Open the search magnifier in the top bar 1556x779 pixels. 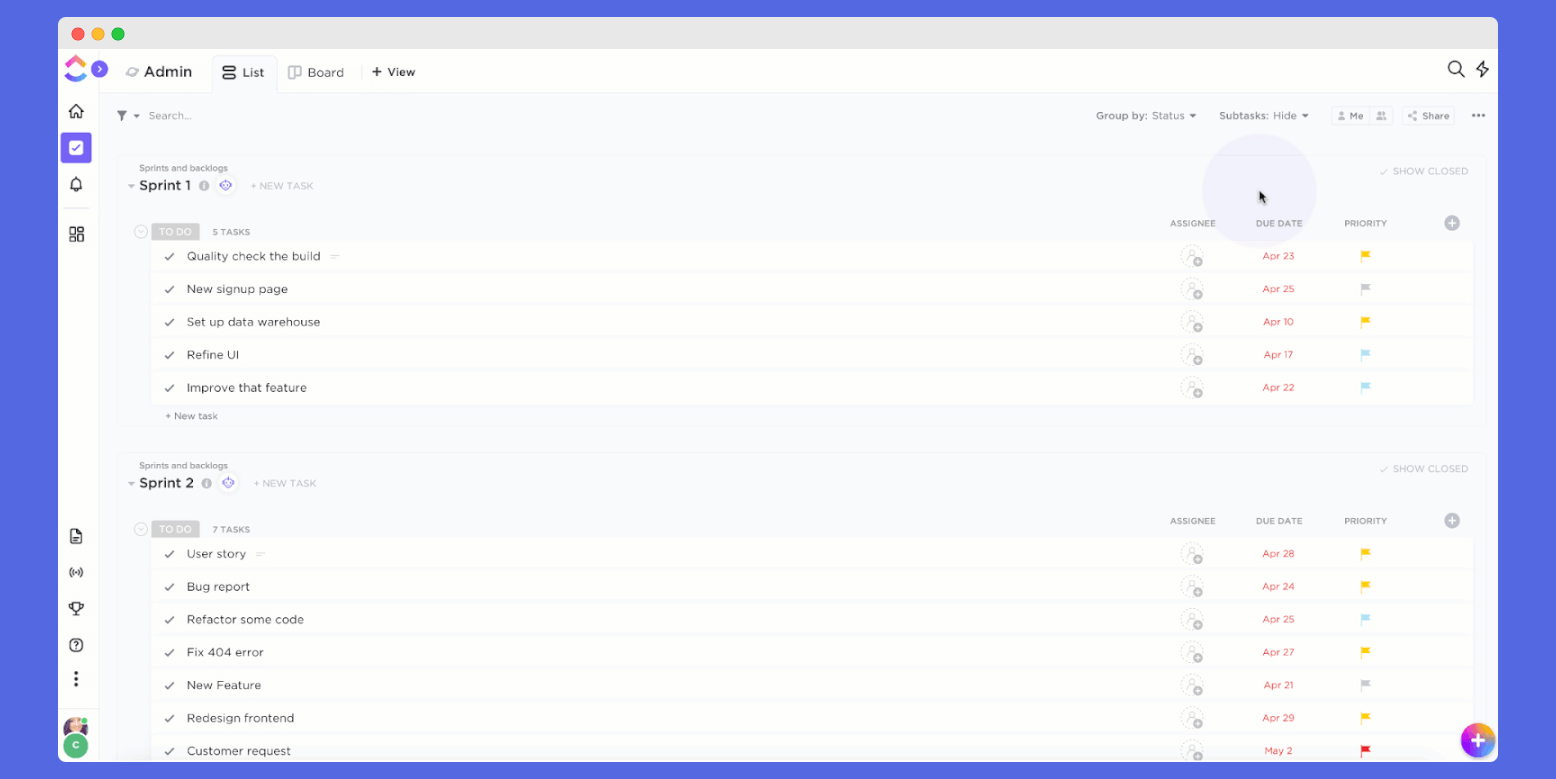click(1456, 69)
